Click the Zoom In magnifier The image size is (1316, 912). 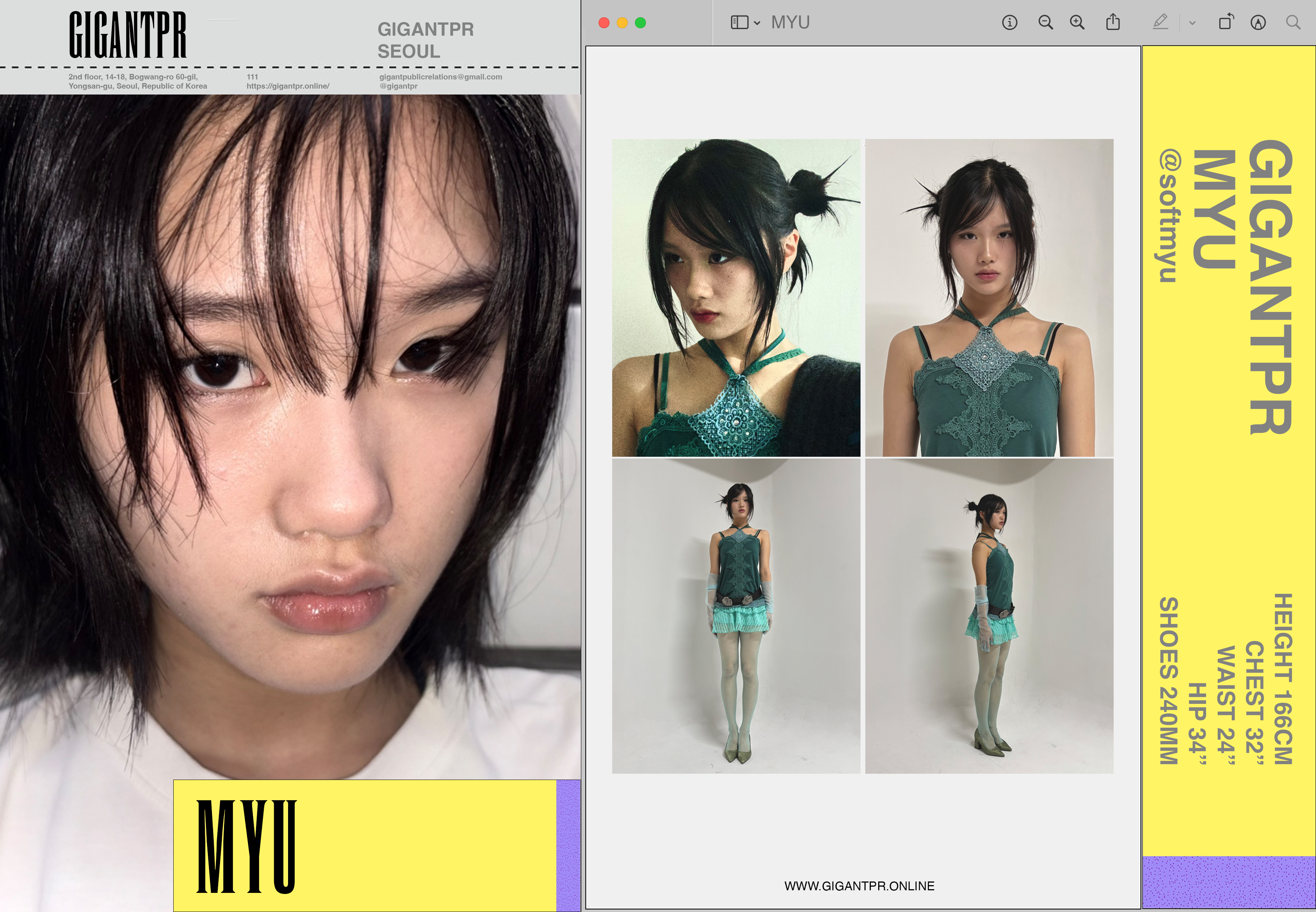click(1077, 23)
